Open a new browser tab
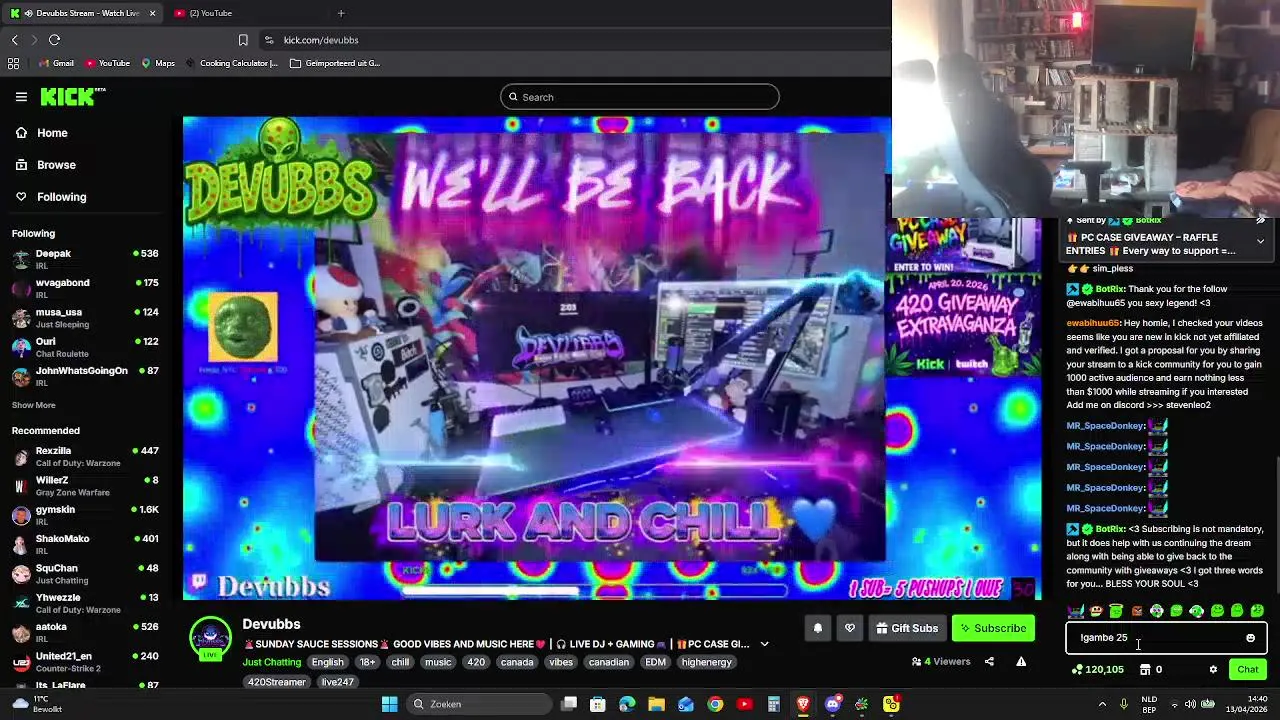The width and height of the screenshot is (1280, 720). click(x=341, y=13)
